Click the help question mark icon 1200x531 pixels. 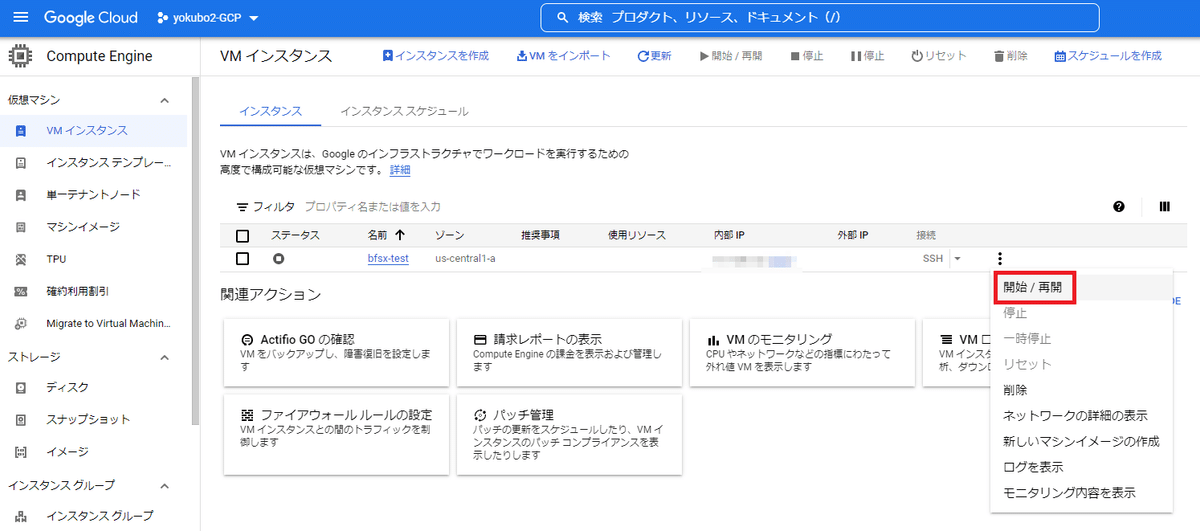click(x=1119, y=207)
